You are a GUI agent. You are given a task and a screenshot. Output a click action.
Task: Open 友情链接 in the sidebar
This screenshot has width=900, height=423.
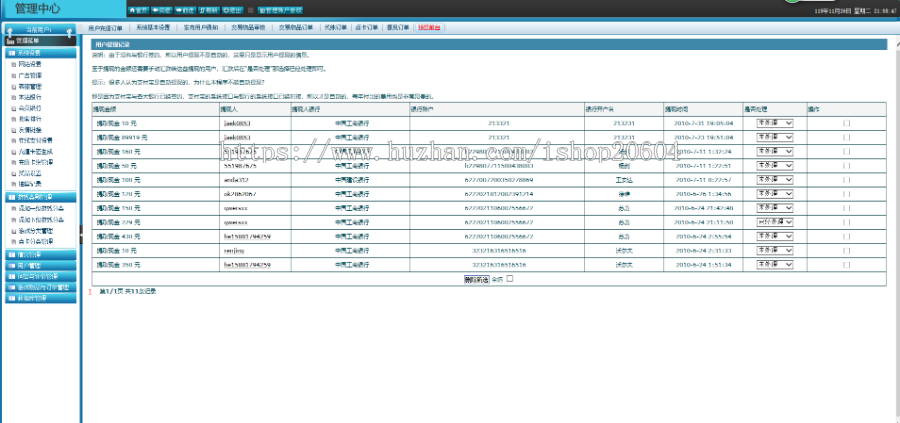29,130
